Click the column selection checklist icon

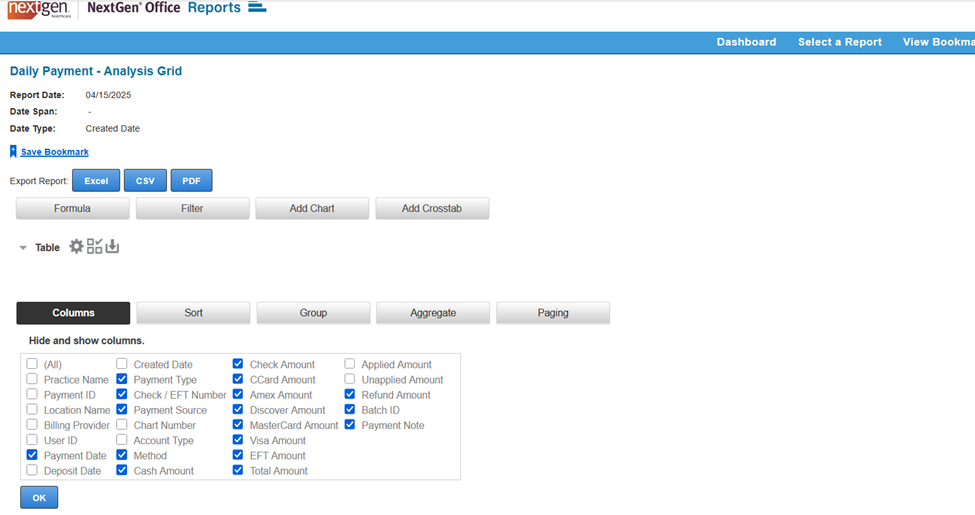tap(95, 246)
